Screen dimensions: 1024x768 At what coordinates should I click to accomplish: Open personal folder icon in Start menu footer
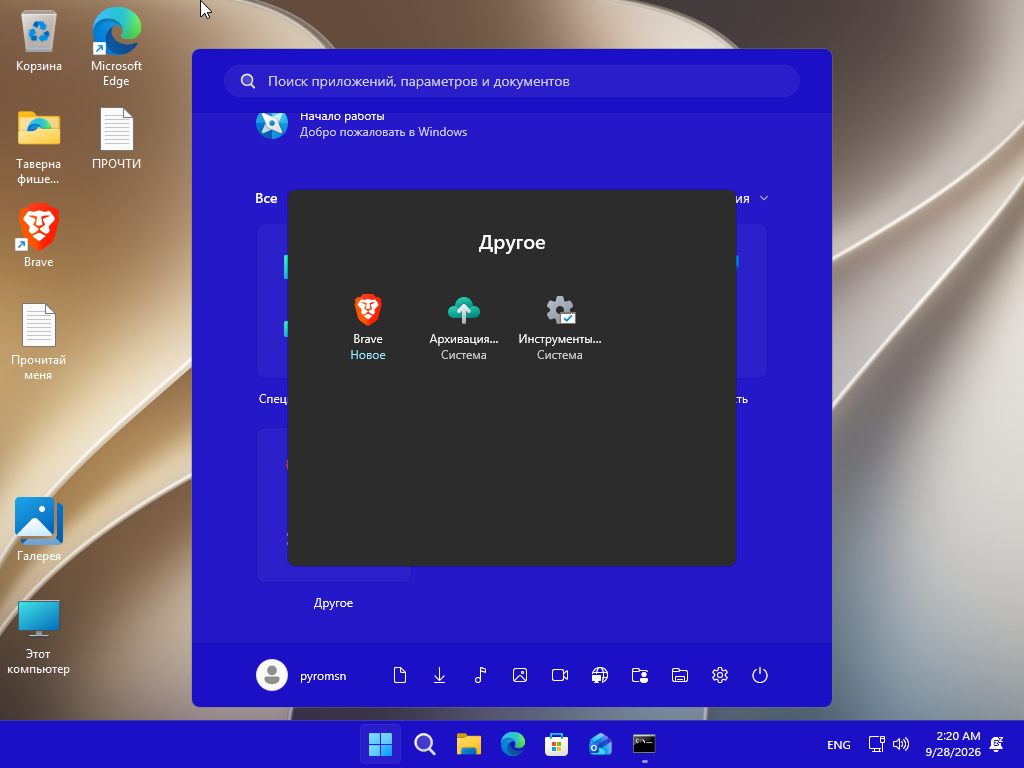pos(640,675)
